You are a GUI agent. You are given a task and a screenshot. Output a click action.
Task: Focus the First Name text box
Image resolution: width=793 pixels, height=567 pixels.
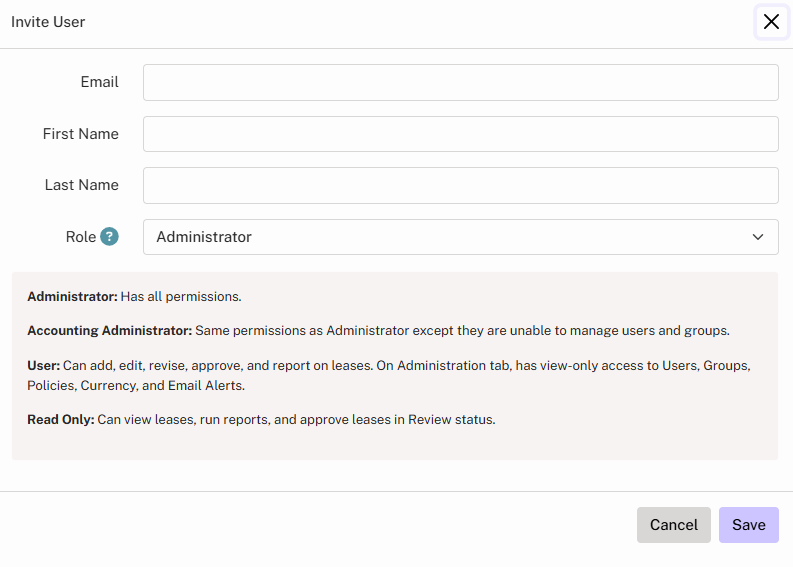(x=460, y=134)
